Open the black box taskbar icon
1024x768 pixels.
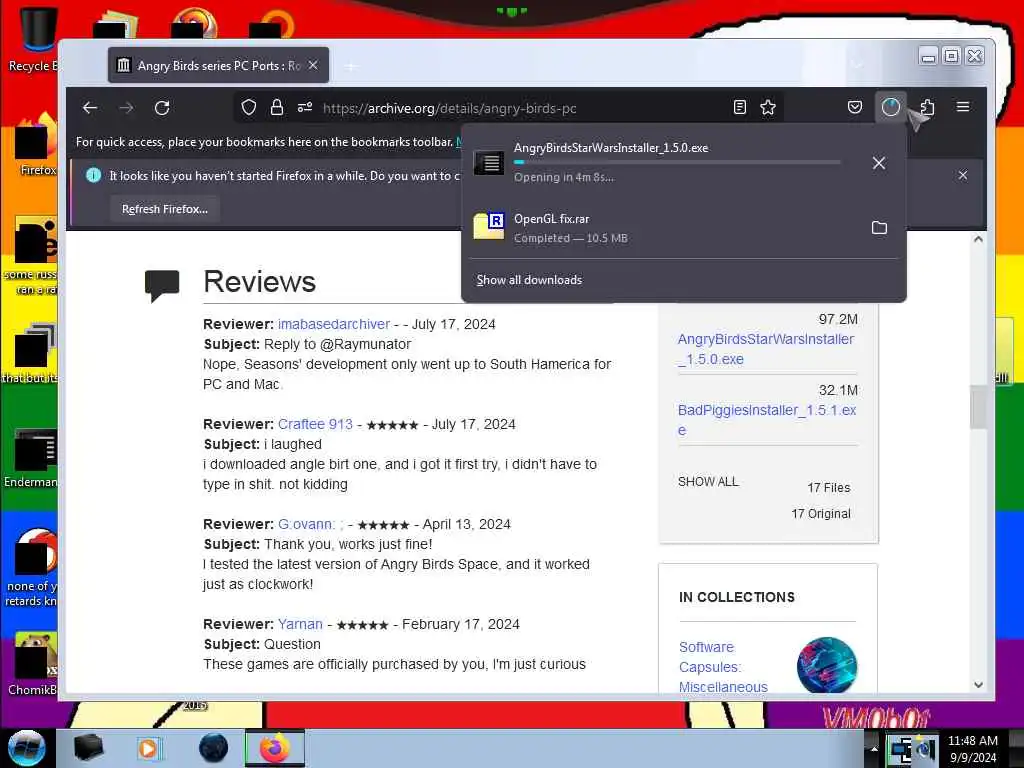(x=88, y=748)
